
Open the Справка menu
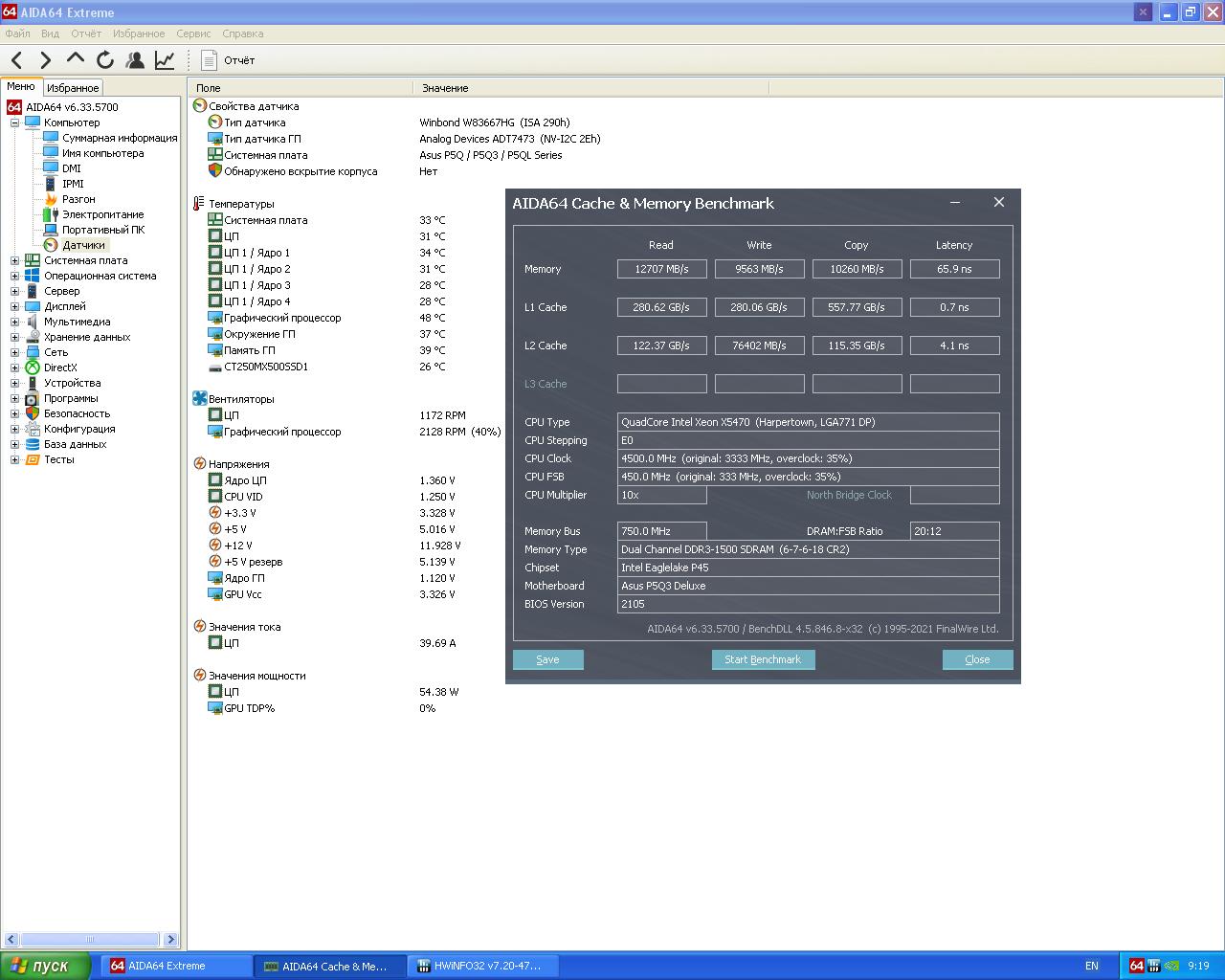click(243, 33)
